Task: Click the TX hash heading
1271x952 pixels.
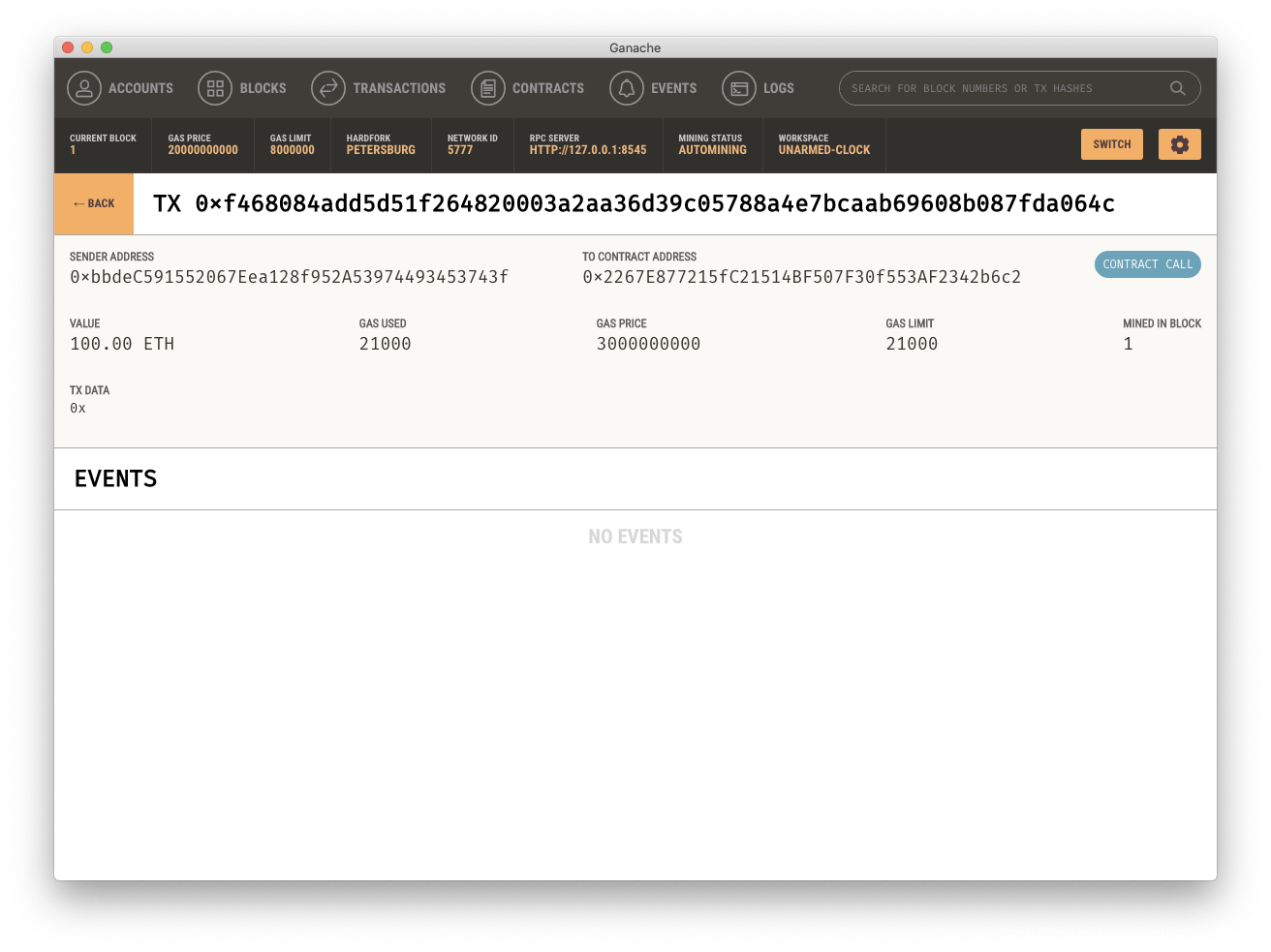Action: click(x=634, y=203)
